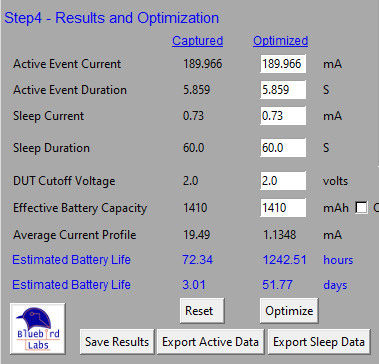This screenshot has width=379, height=364.
Task: Click the optimized average current 1.1348 value
Action: 279,235
